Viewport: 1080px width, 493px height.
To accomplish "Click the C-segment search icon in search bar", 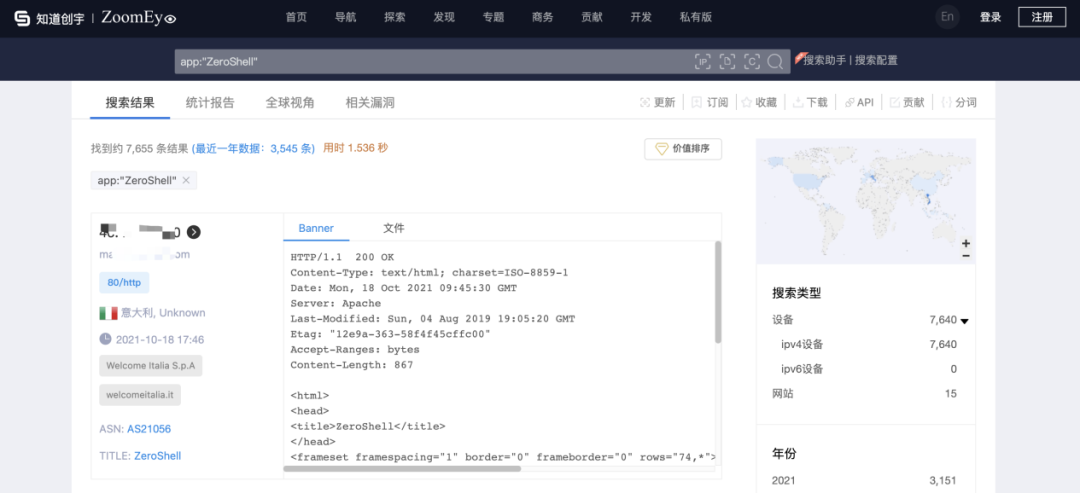I will (x=752, y=62).
